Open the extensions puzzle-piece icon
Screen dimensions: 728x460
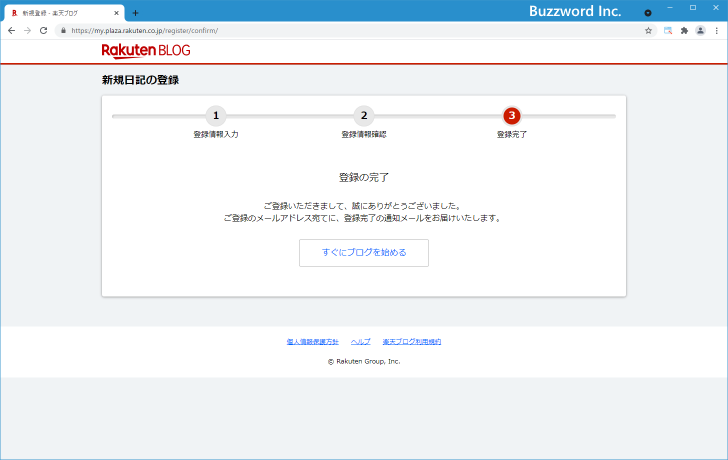[x=684, y=31]
